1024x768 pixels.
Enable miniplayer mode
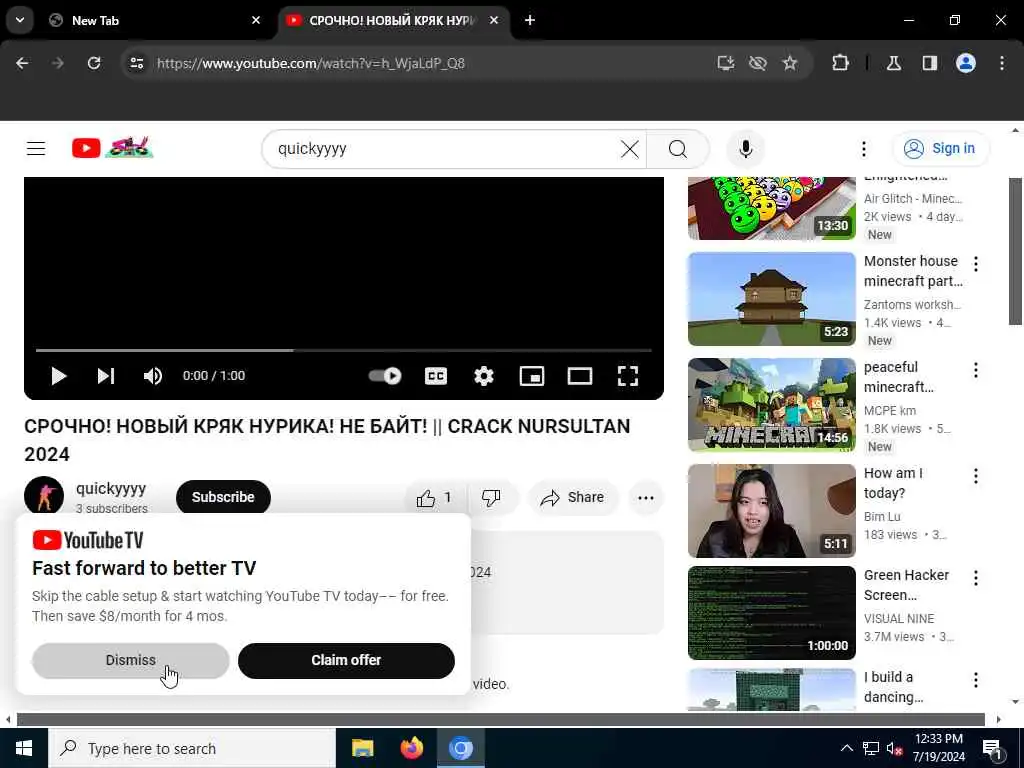[x=532, y=376]
